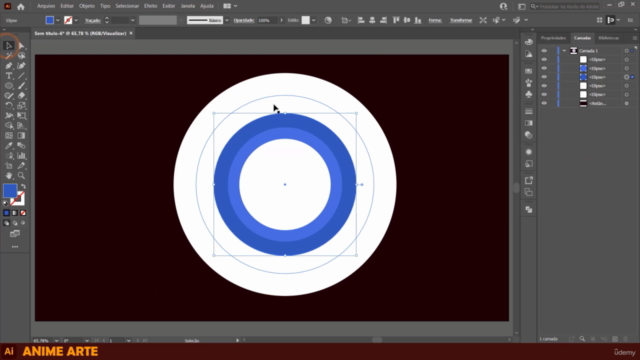Select the Pen tool
The height and width of the screenshot is (360, 640).
pyautogui.click(x=9, y=66)
